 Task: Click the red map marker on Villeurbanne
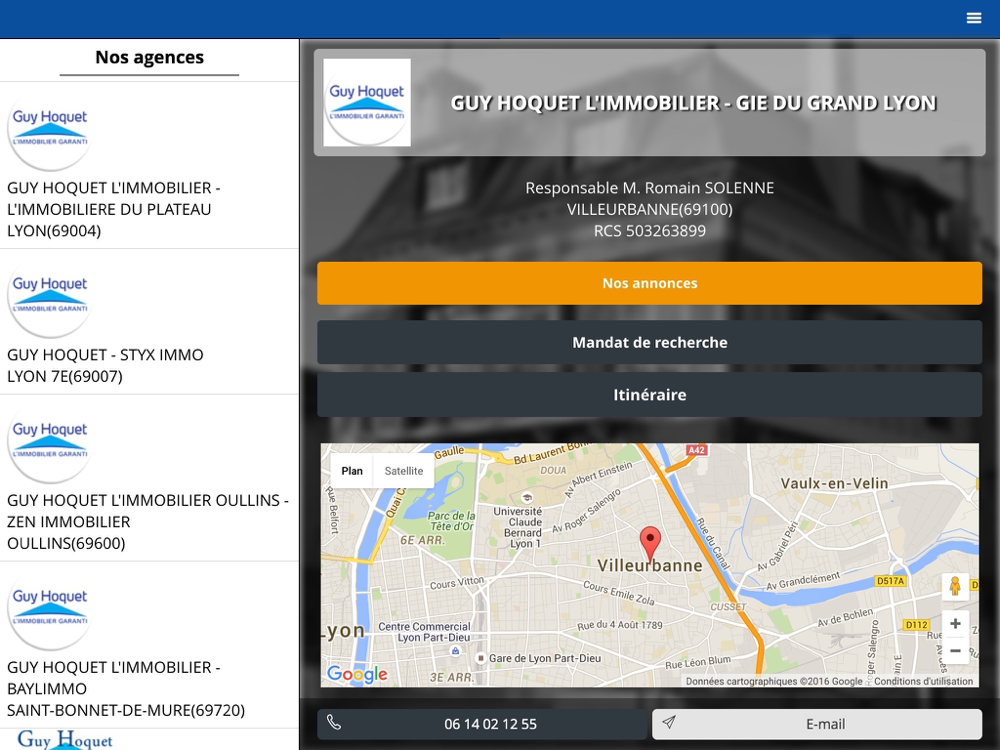pos(650,543)
